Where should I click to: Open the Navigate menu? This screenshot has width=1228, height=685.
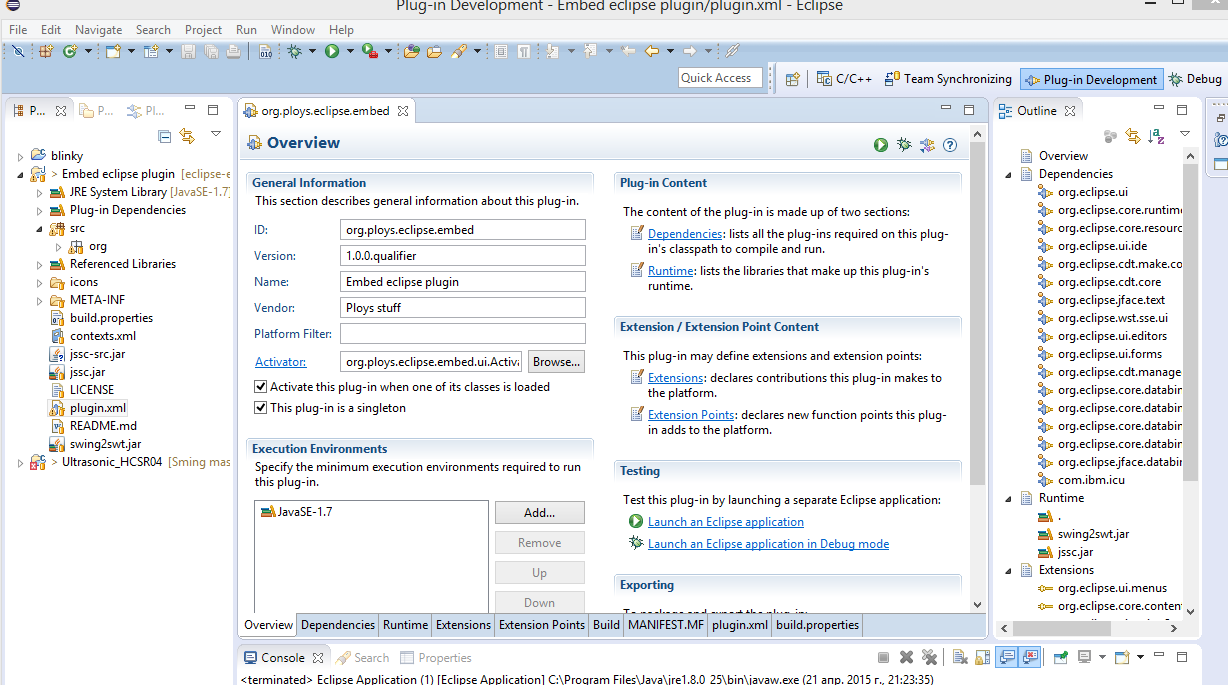[98, 30]
